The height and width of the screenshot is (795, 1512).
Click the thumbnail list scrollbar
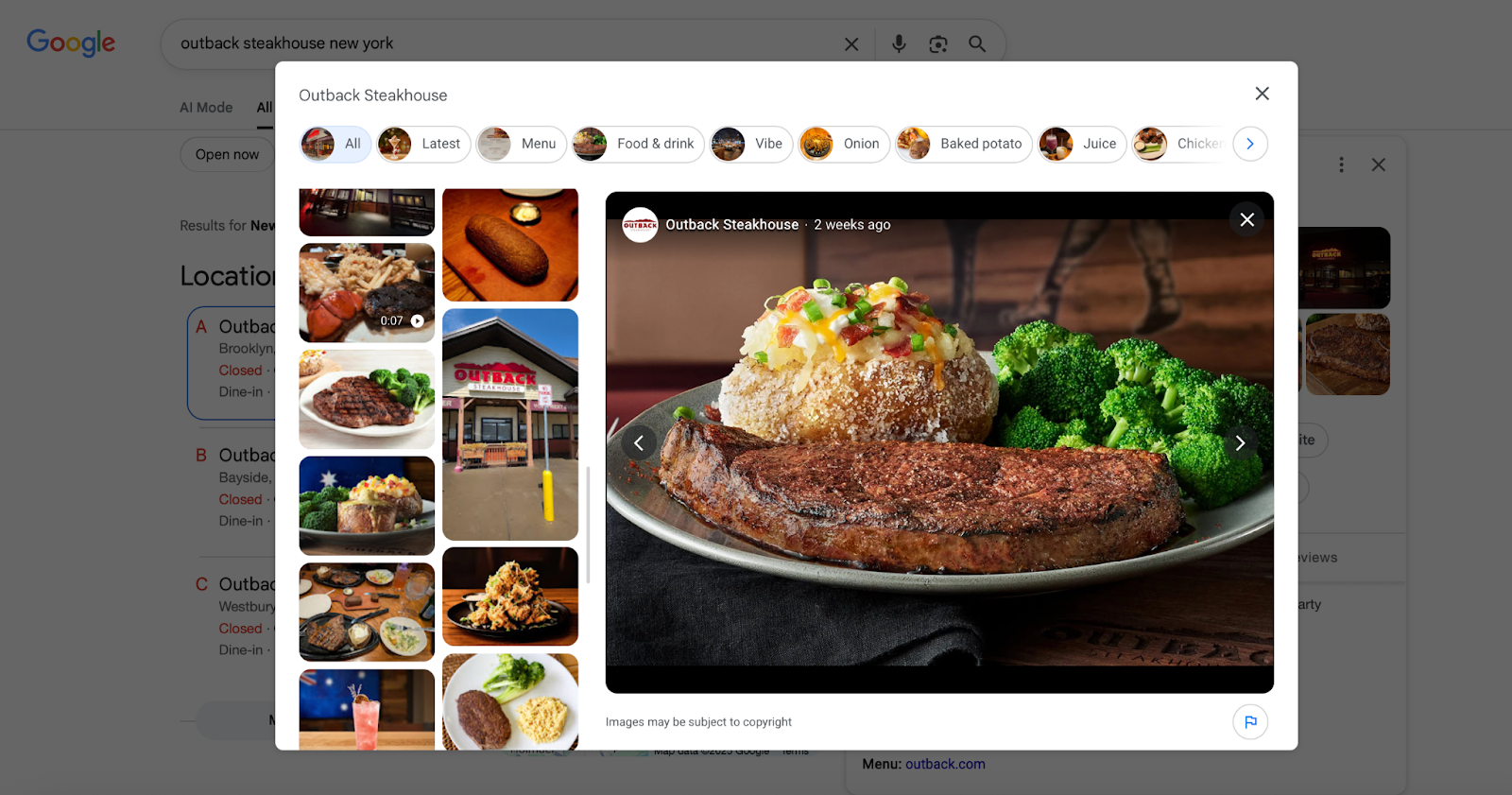(589, 525)
